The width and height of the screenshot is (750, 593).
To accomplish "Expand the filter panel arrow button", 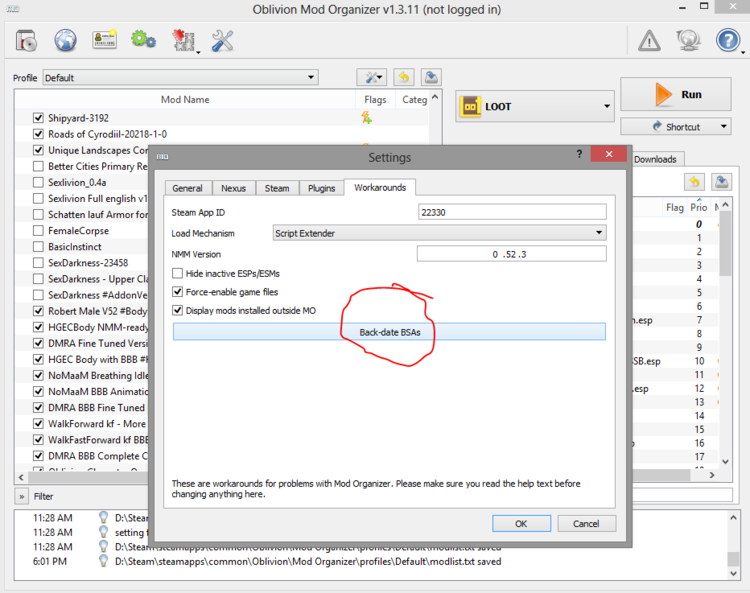I will [x=22, y=496].
